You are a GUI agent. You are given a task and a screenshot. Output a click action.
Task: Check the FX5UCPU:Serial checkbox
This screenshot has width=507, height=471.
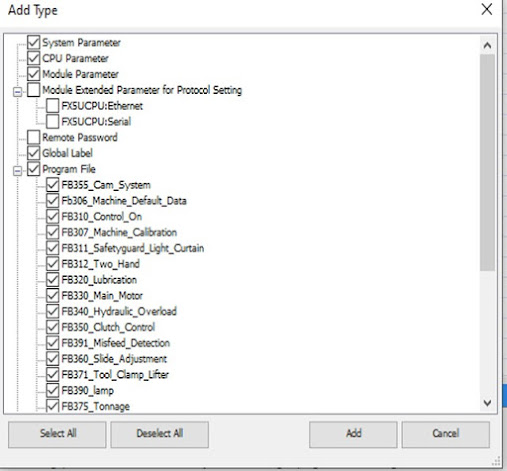[x=53, y=121]
